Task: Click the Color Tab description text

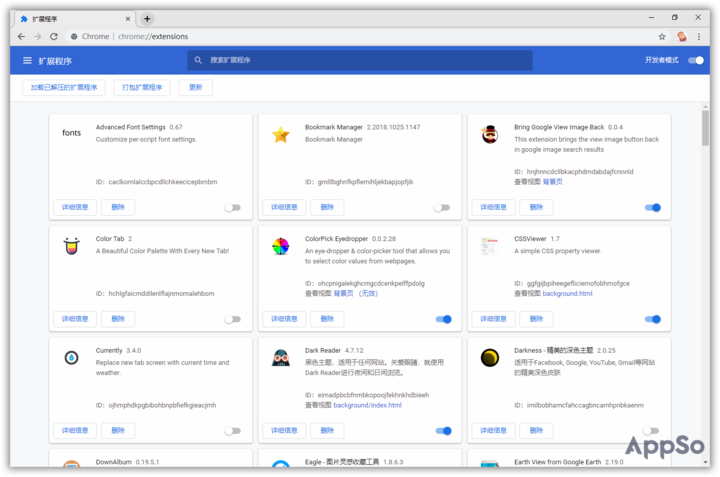Action: (162, 251)
